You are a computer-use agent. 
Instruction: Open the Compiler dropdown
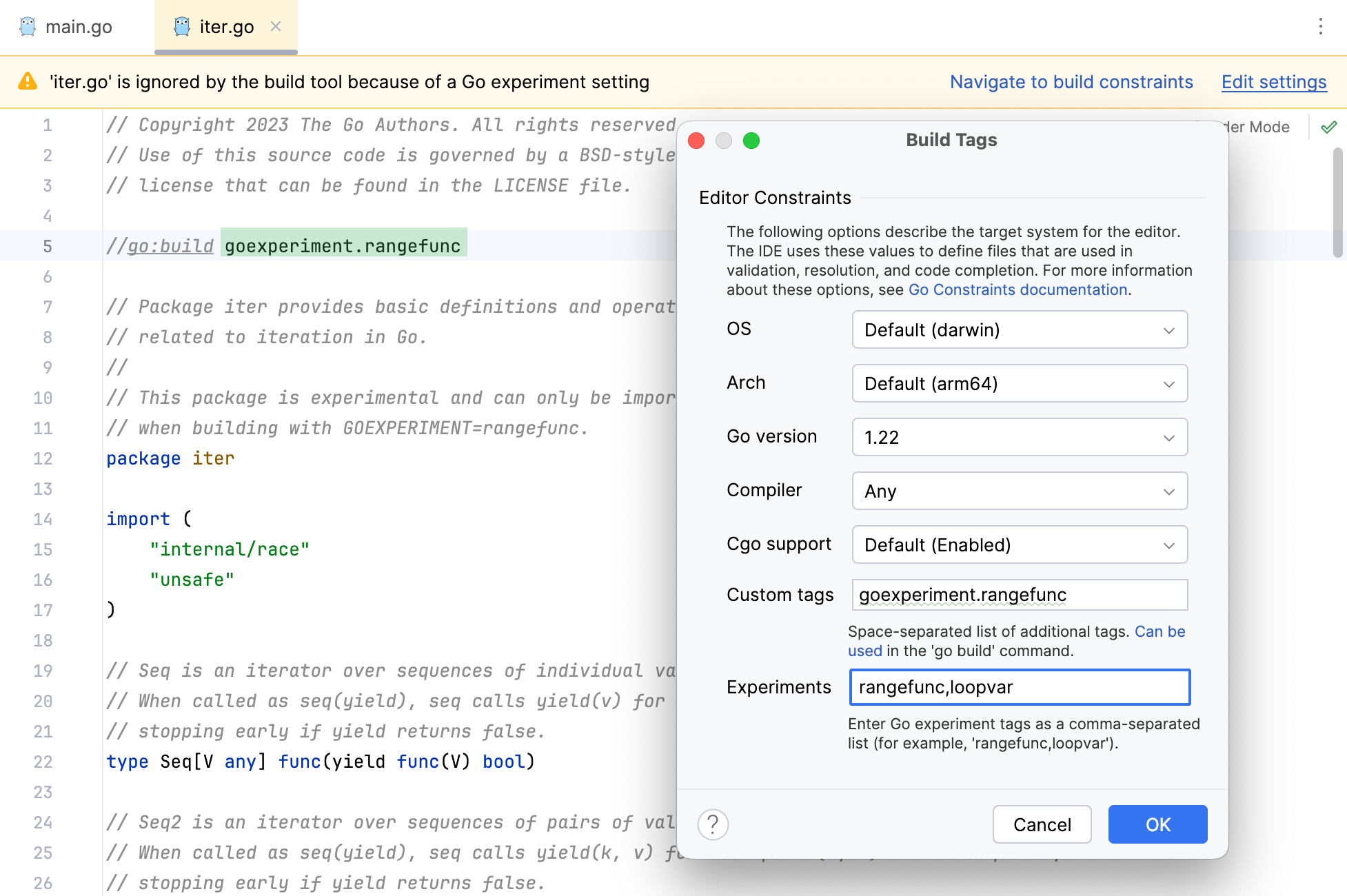1019,491
